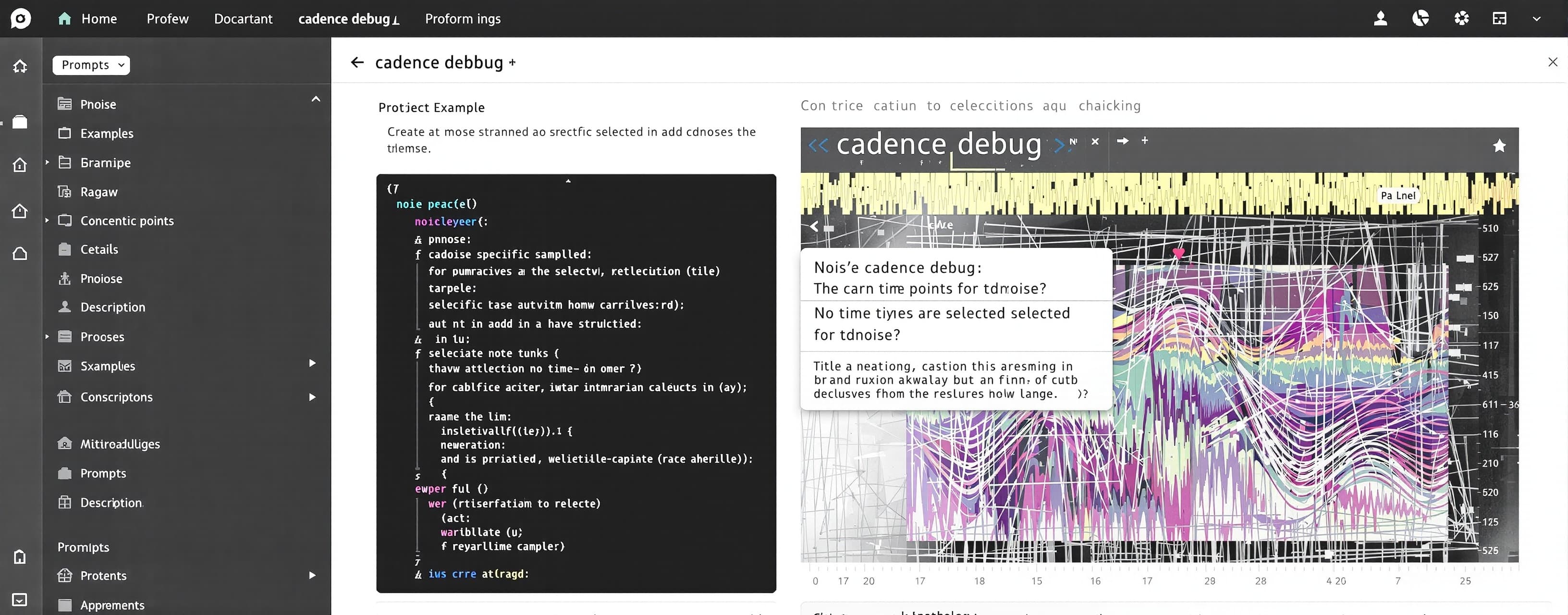The width and height of the screenshot is (1568, 615).
Task: Open the Home menu item
Action: coord(87,19)
